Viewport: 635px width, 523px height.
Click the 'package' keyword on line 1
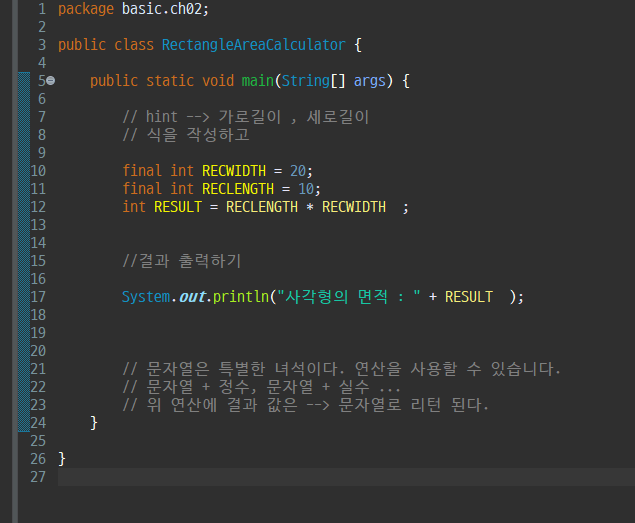(86, 9)
